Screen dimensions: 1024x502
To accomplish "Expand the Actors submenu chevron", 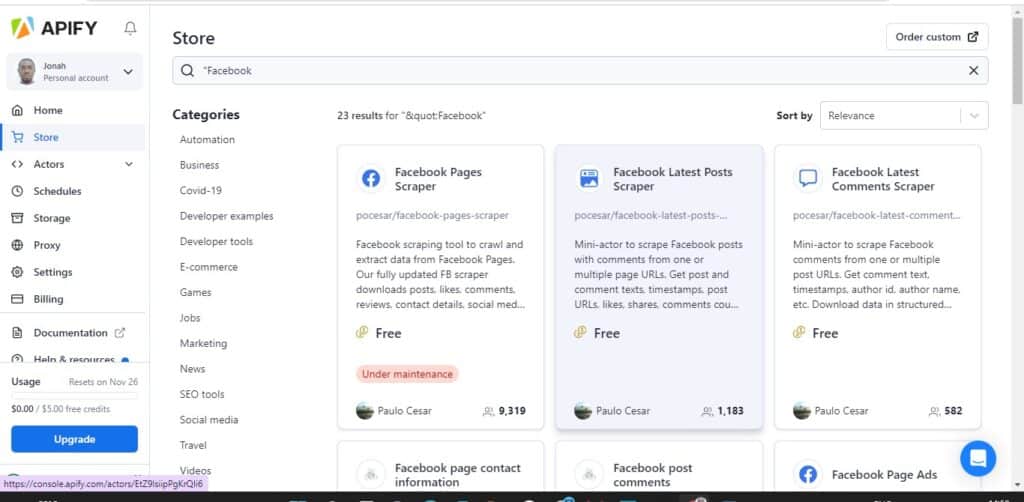I will click(x=129, y=164).
